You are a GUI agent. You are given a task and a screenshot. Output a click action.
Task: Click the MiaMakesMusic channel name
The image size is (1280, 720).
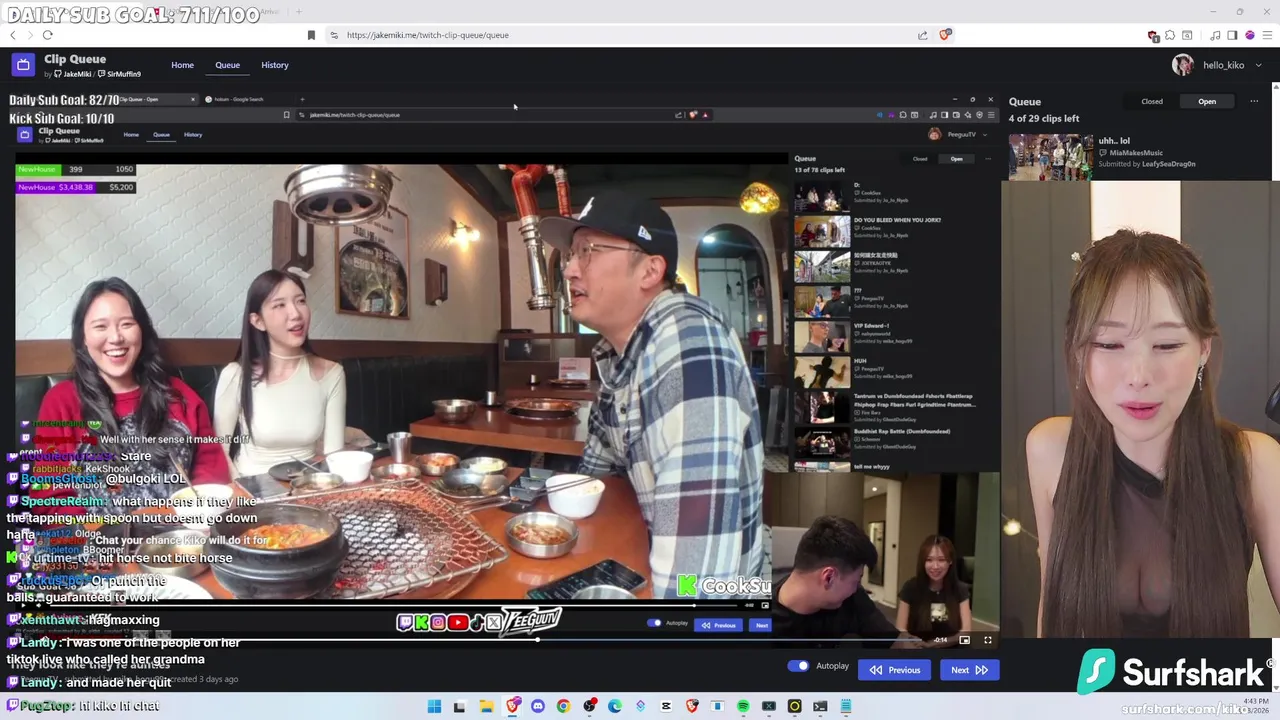click(1136, 153)
